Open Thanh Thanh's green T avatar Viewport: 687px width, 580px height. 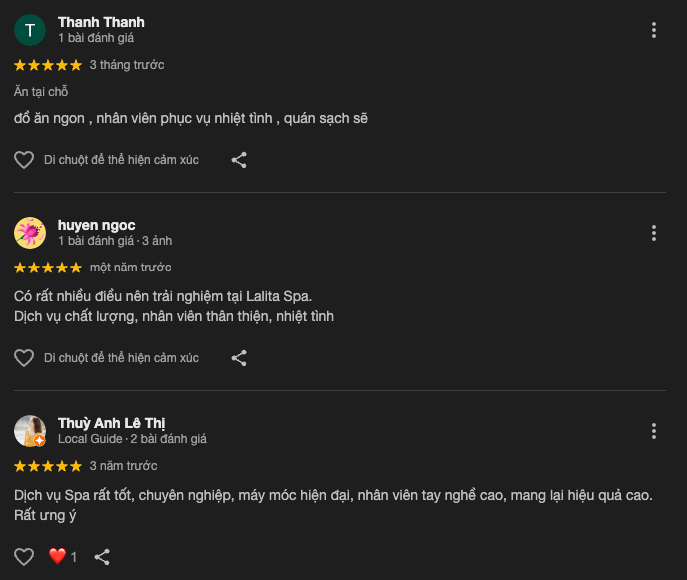(30, 30)
